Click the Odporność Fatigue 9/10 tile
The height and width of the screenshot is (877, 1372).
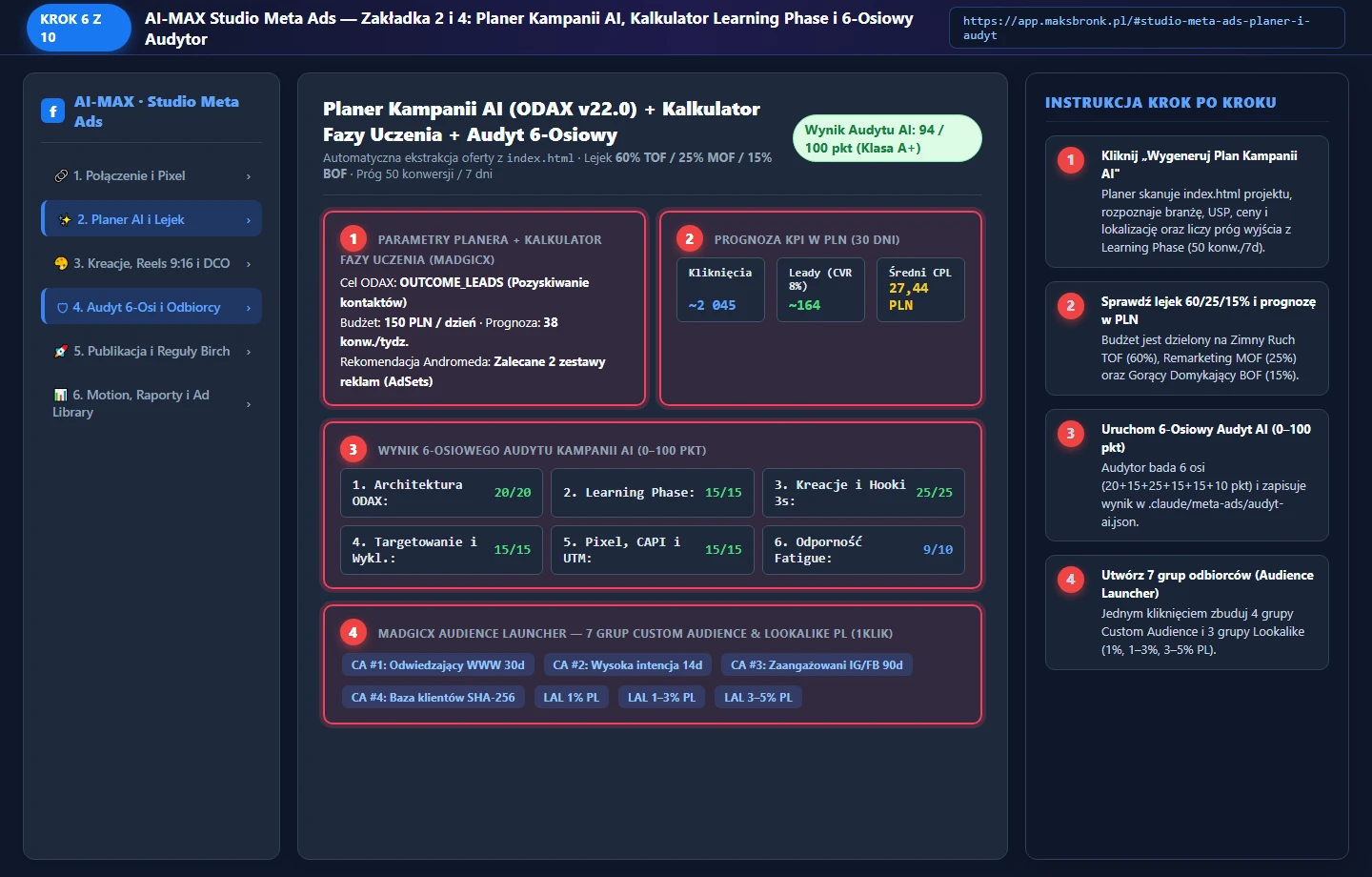(863, 550)
